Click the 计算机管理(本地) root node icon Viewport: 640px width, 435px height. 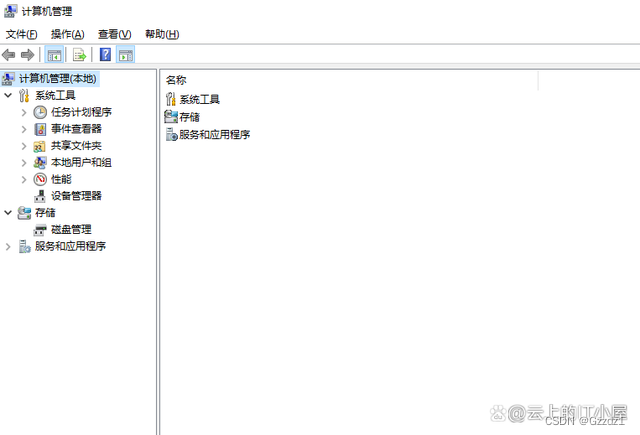8,78
